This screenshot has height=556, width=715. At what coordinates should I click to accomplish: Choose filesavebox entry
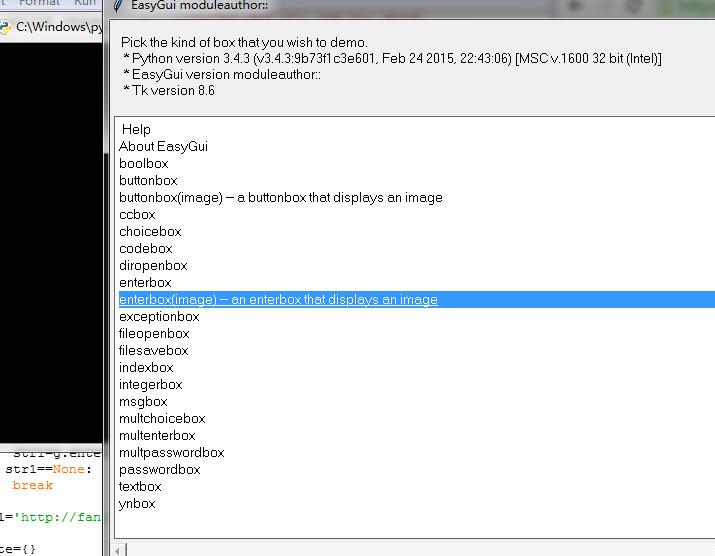154,351
